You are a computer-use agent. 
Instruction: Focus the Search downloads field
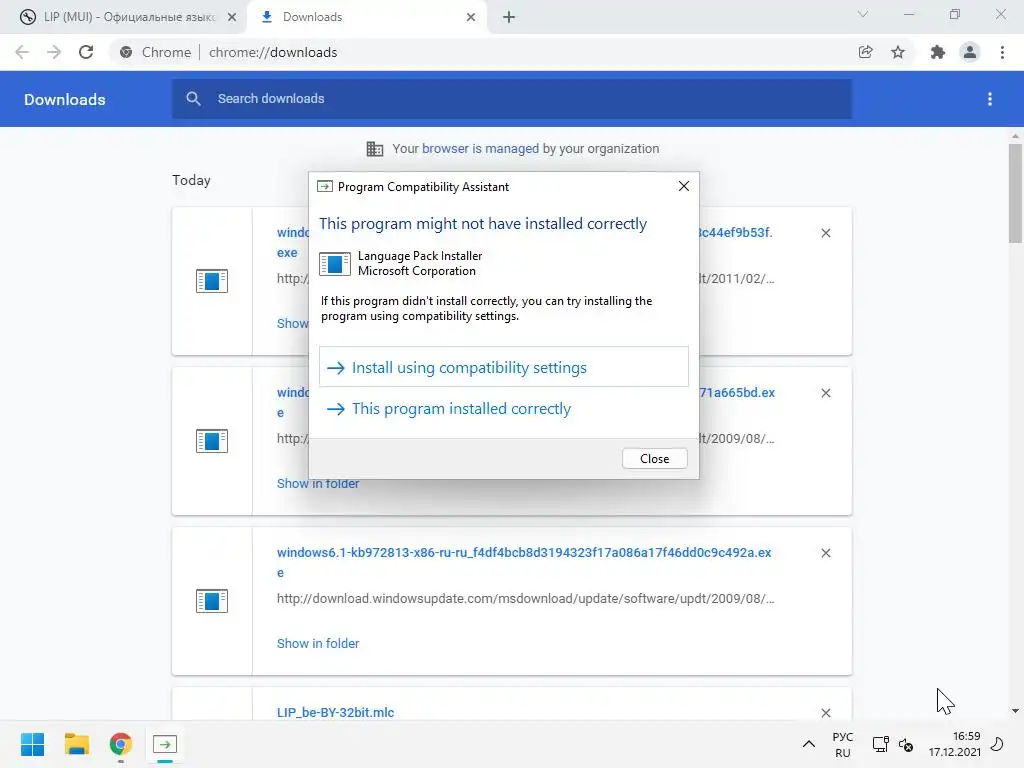coord(511,99)
